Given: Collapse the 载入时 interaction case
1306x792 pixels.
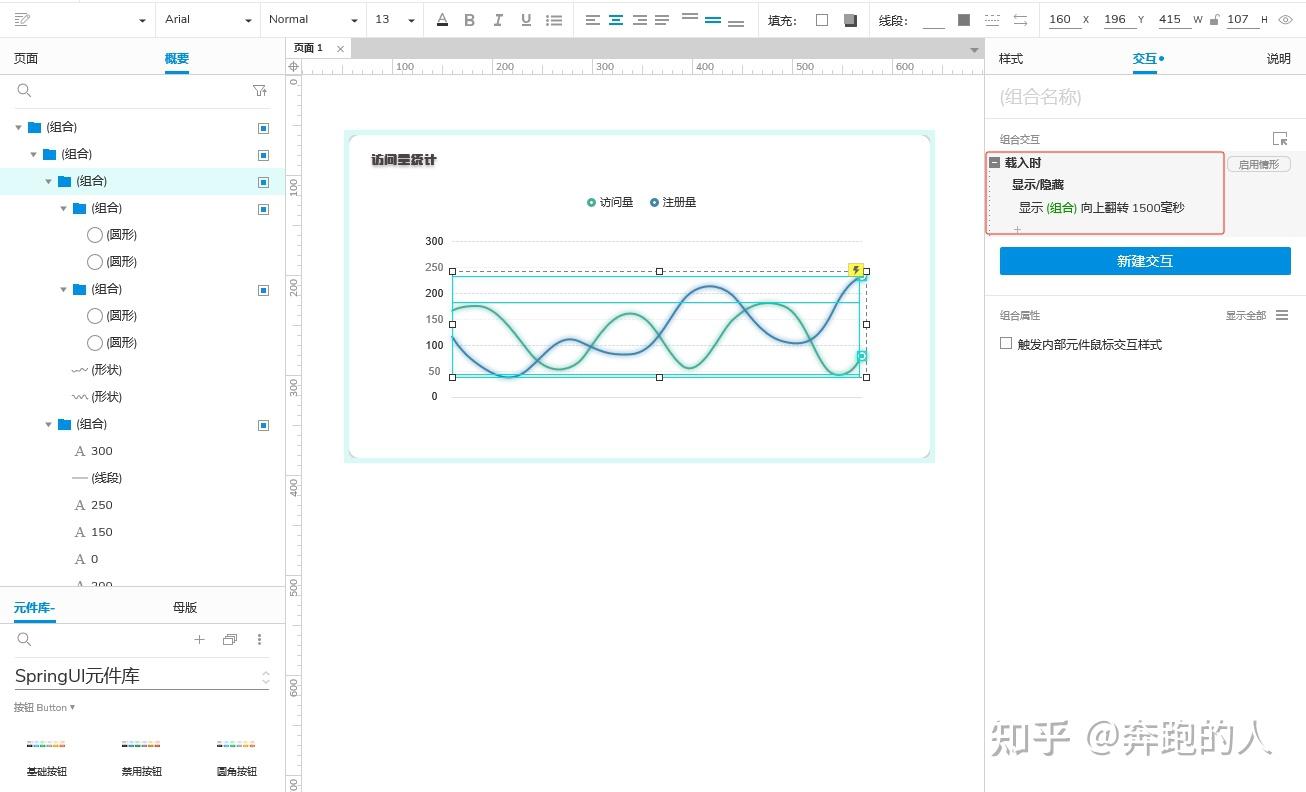Looking at the screenshot, I should click(994, 162).
